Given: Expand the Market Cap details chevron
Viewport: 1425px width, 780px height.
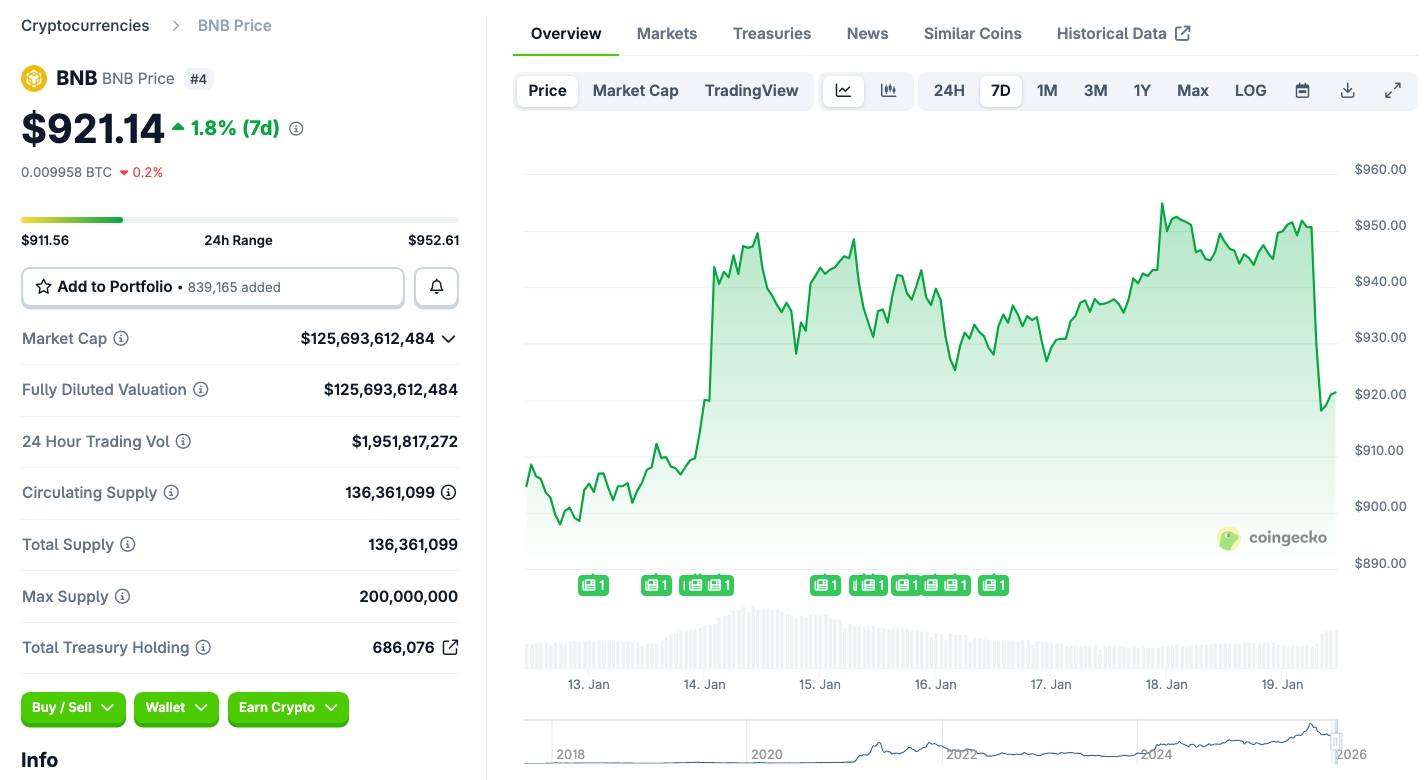Looking at the screenshot, I should [x=448, y=338].
